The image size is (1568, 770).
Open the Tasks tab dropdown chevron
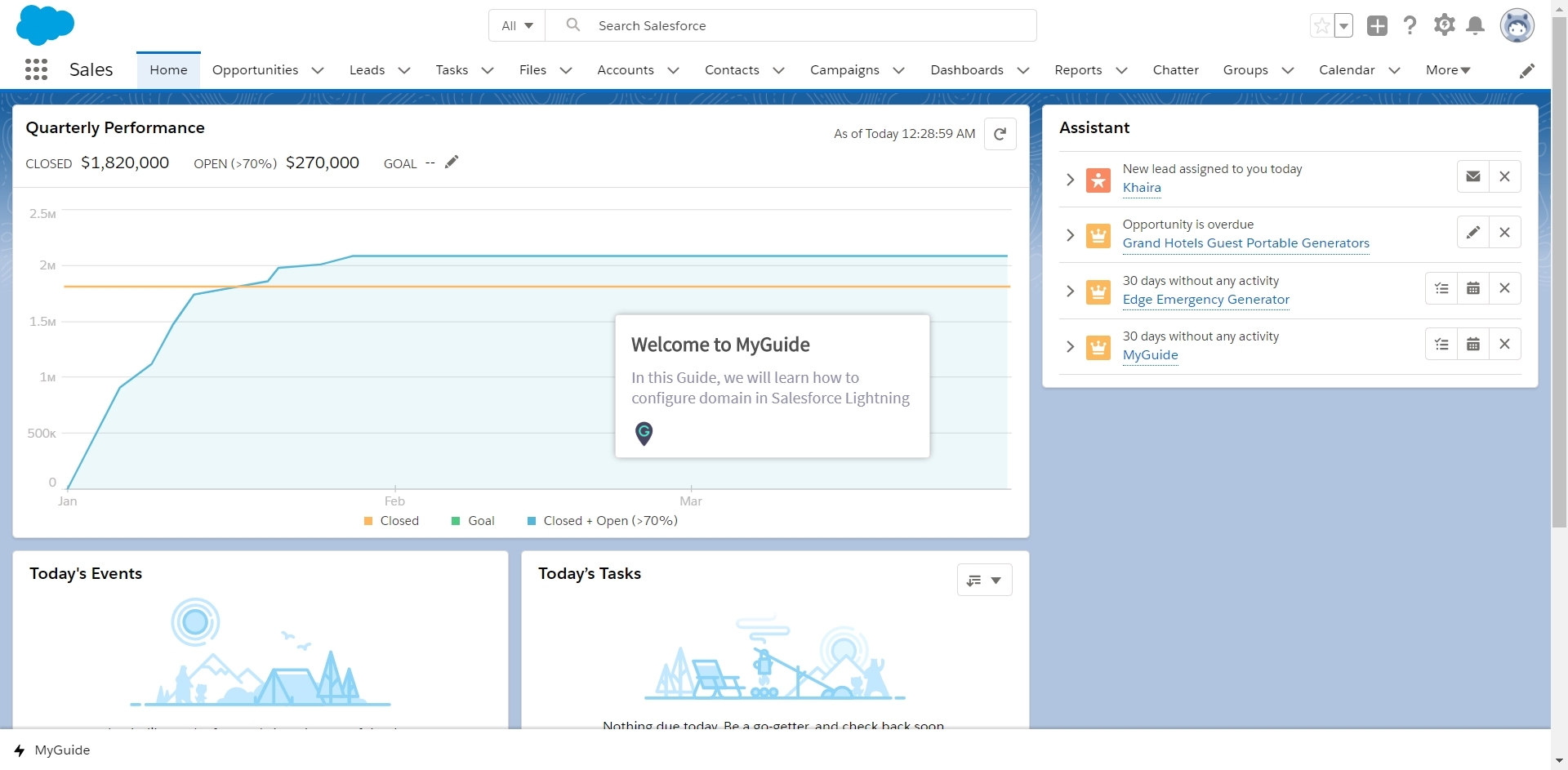(488, 70)
